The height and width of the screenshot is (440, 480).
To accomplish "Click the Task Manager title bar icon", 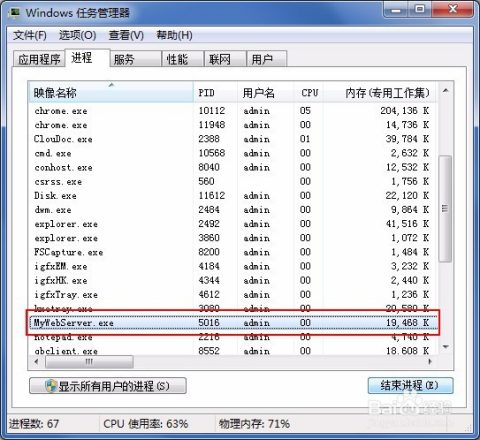I will click(15, 13).
